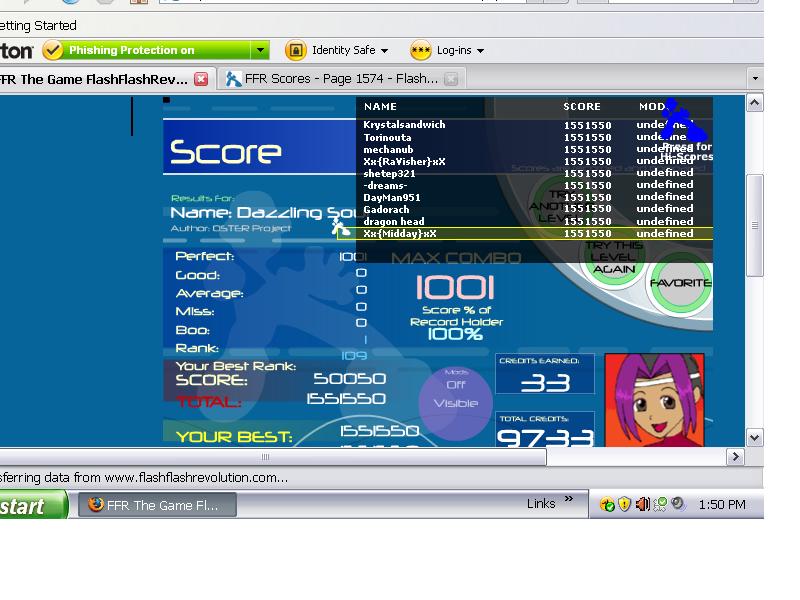Switch to FFR Scores Page 1574 tab

click(x=339, y=79)
